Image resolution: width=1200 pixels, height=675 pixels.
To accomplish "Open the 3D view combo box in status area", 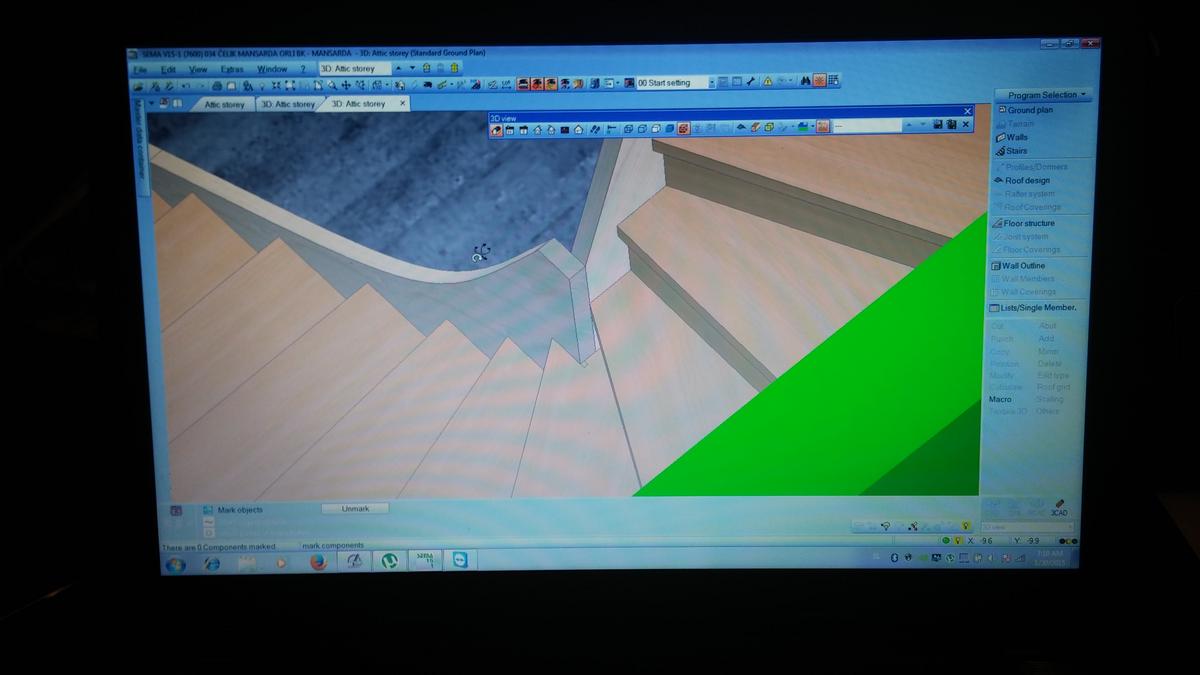I will click(x=1026, y=527).
